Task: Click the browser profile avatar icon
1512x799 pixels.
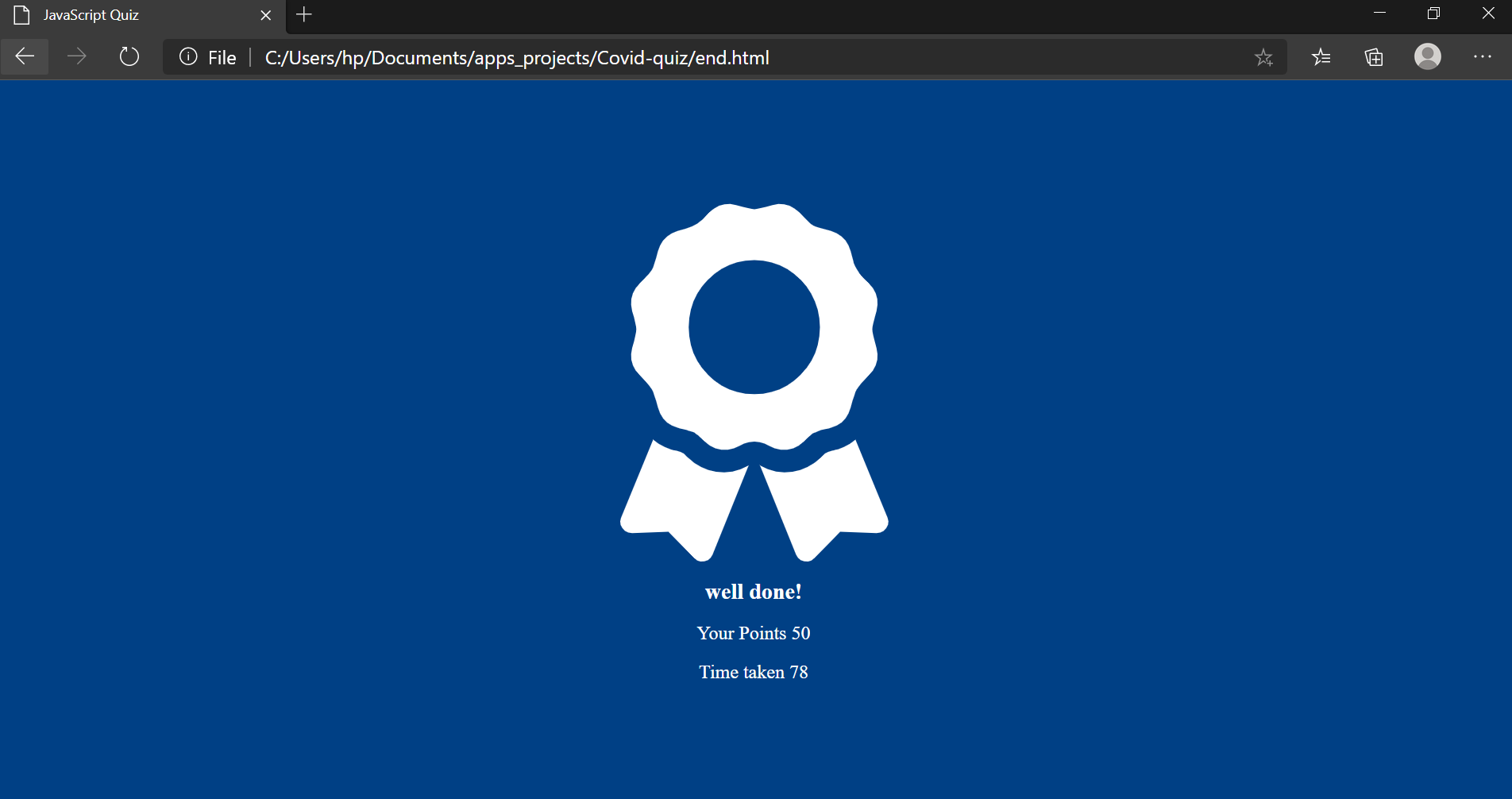Action: [1427, 56]
